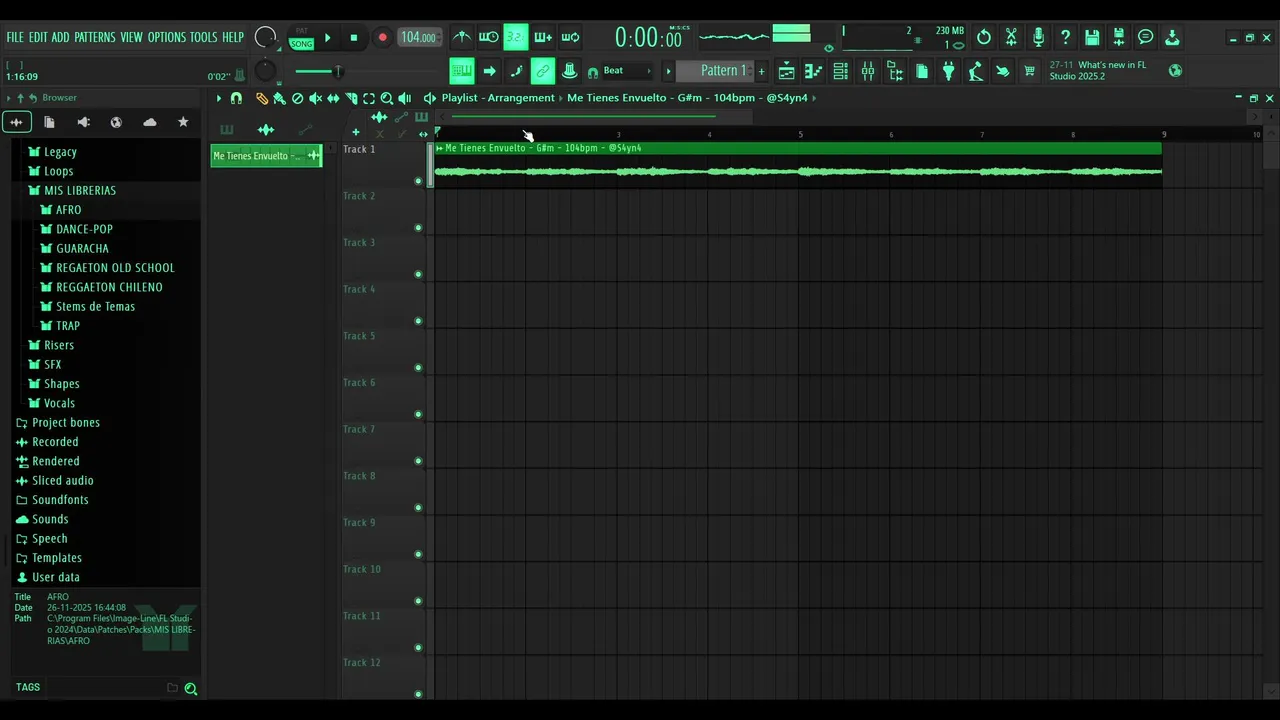The width and height of the screenshot is (1280, 720).
Task: Open the playlist options menu arrow
Action: tap(219, 98)
